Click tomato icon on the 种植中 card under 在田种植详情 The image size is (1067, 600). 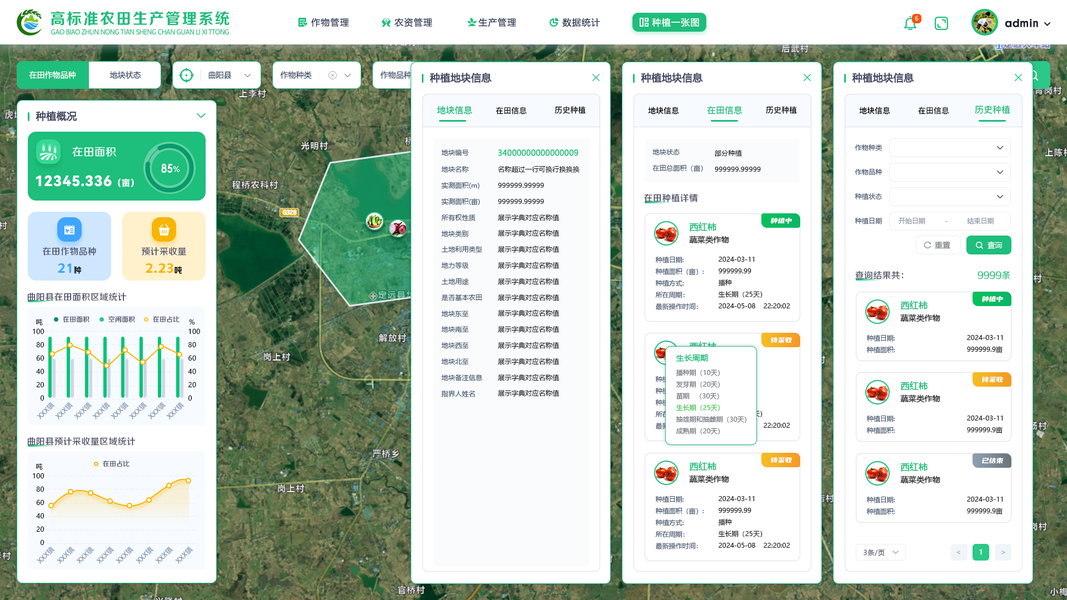(x=666, y=233)
